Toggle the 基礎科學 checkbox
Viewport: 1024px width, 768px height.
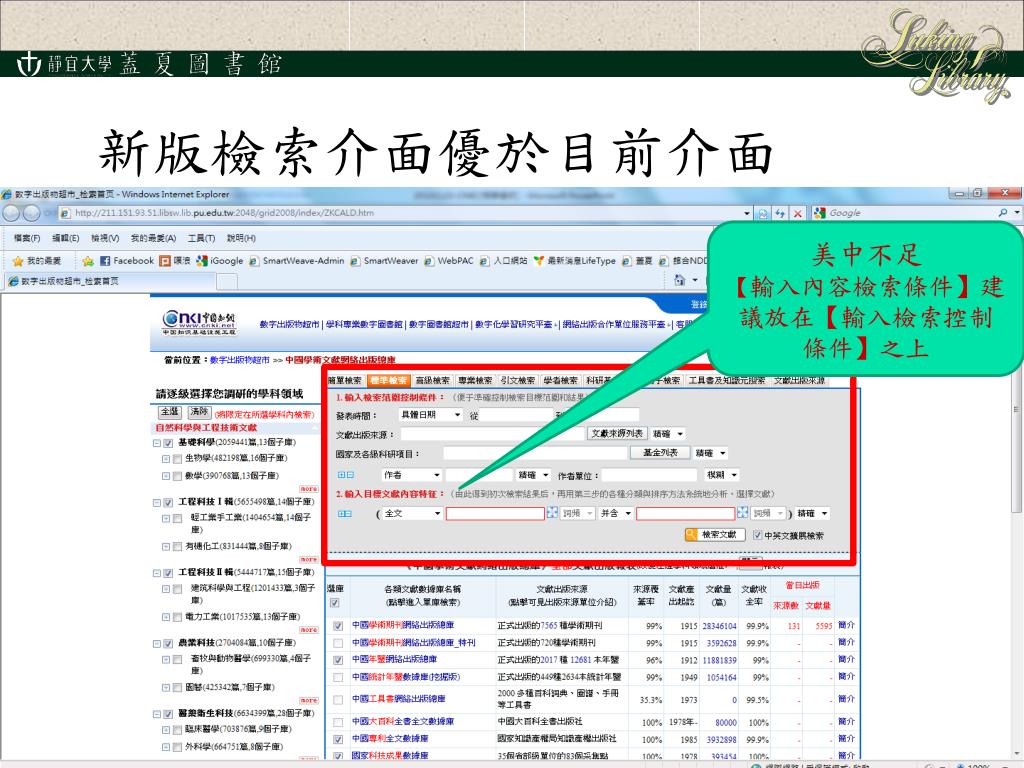168,443
